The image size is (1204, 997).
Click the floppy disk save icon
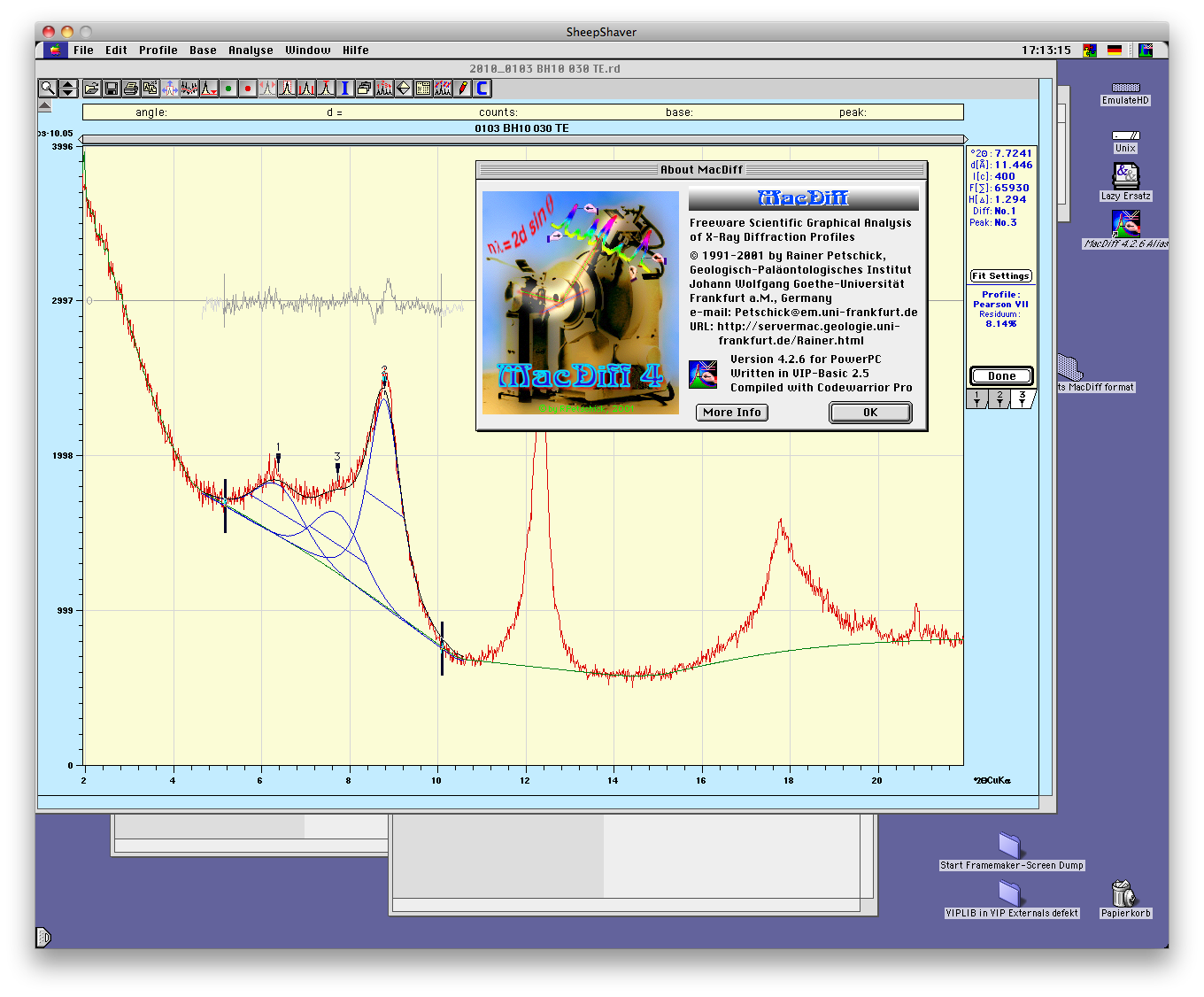pyautogui.click(x=112, y=89)
